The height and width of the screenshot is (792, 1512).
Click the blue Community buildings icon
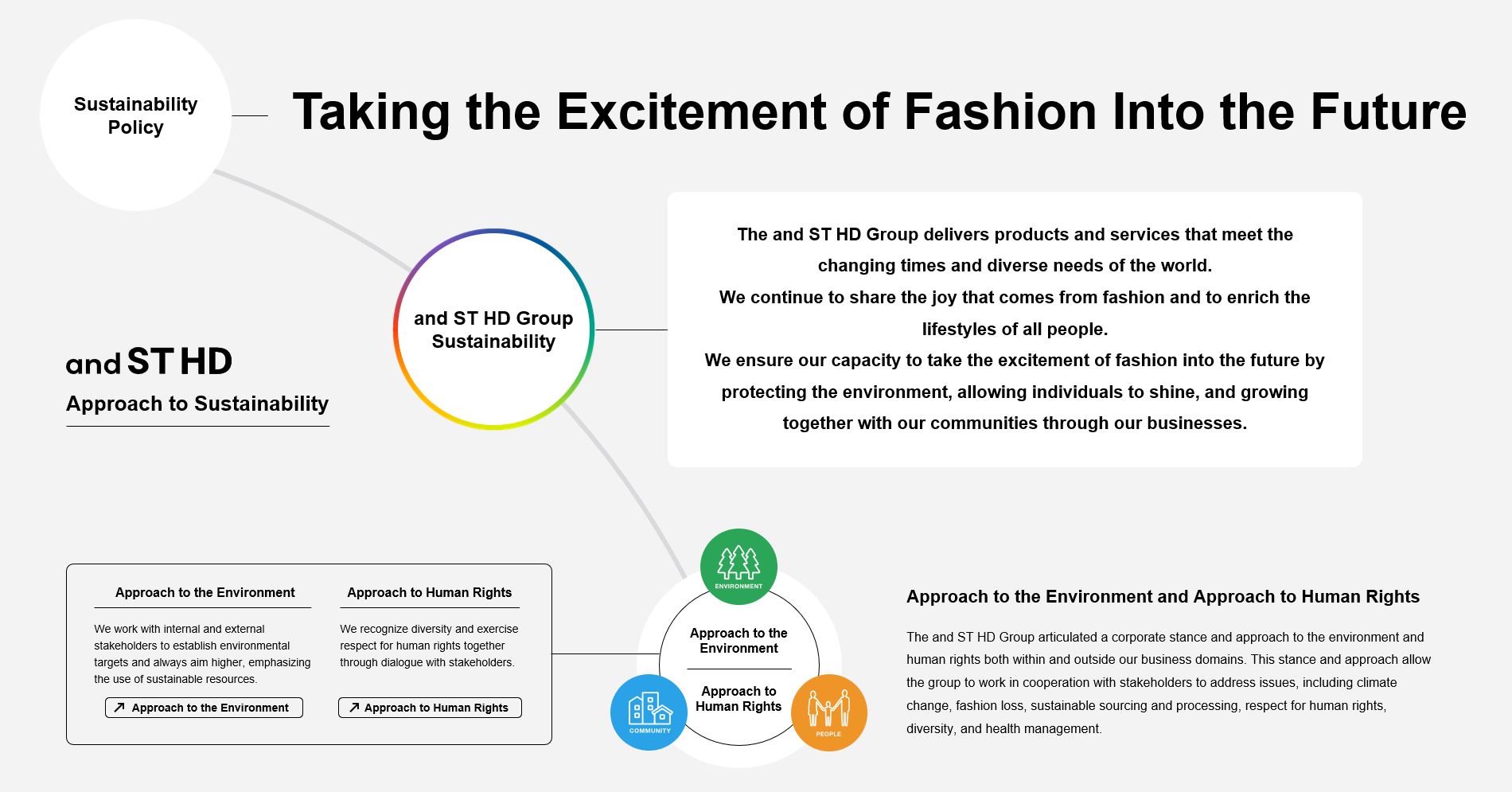click(x=649, y=712)
